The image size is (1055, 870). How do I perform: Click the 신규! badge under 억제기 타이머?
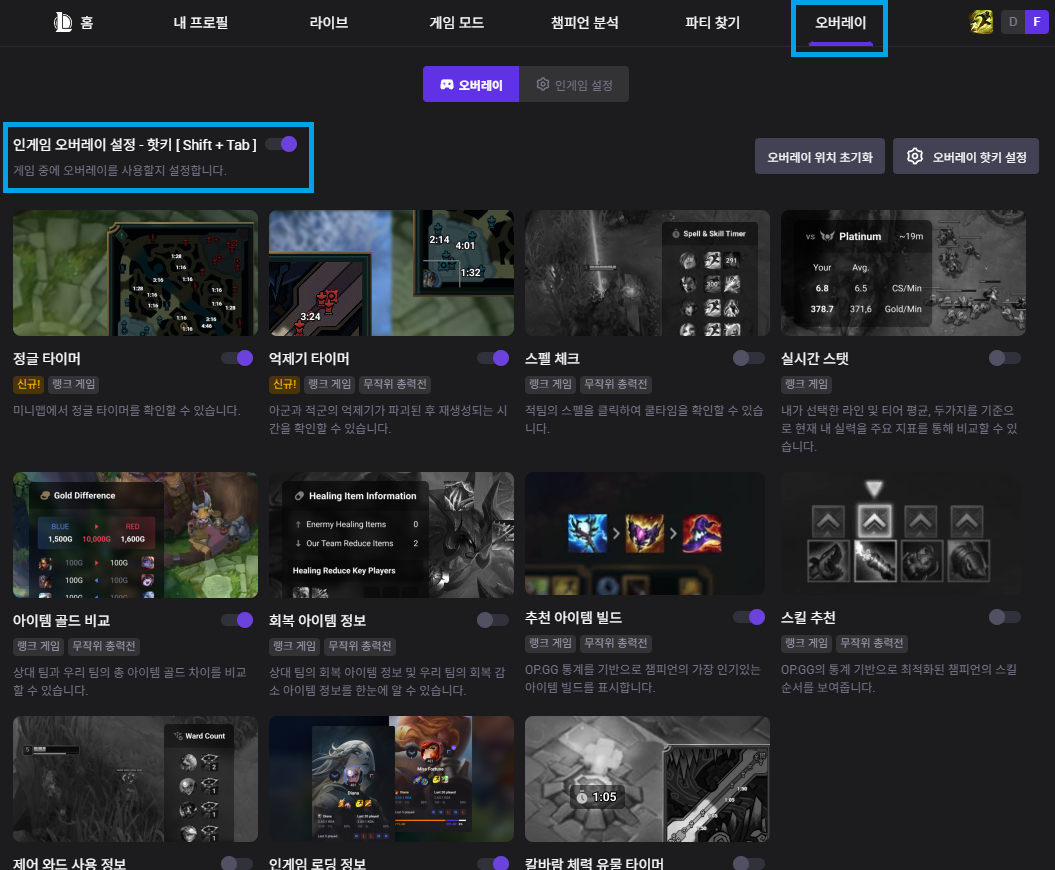284,384
